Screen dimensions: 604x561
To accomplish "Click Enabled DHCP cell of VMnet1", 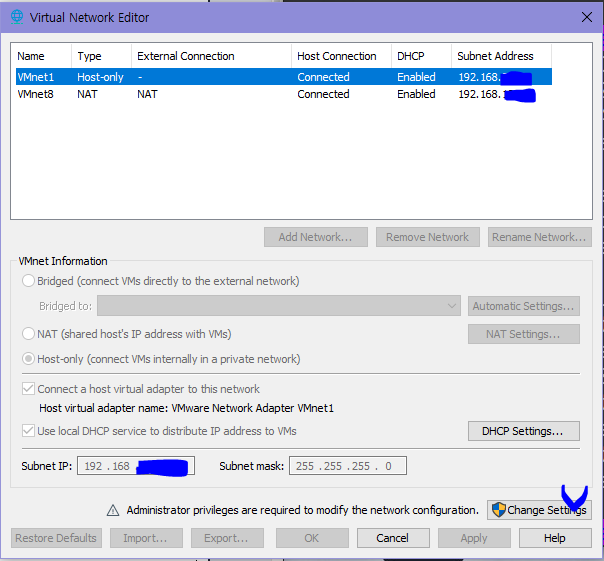I will coord(416,77).
